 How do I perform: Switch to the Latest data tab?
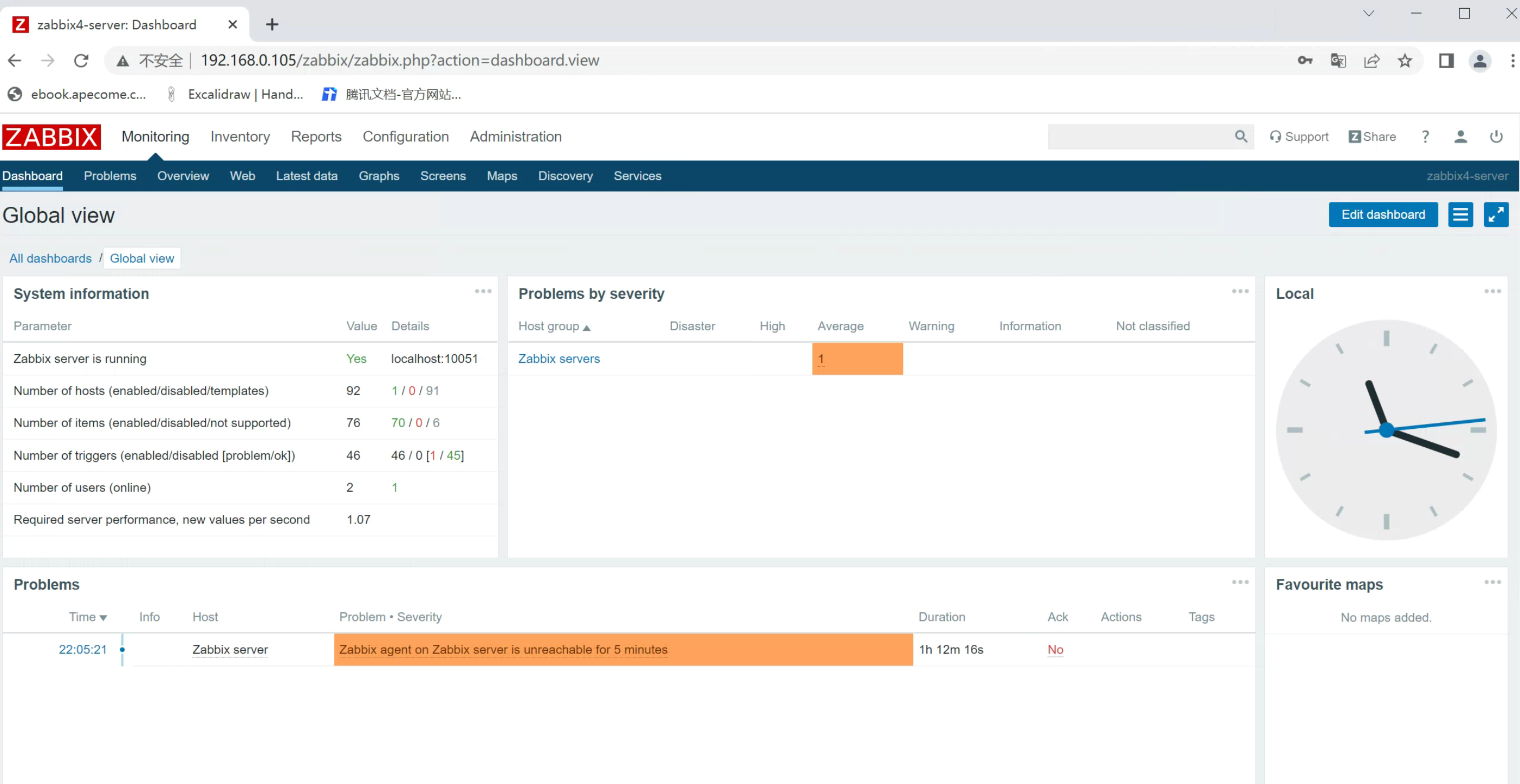(306, 177)
